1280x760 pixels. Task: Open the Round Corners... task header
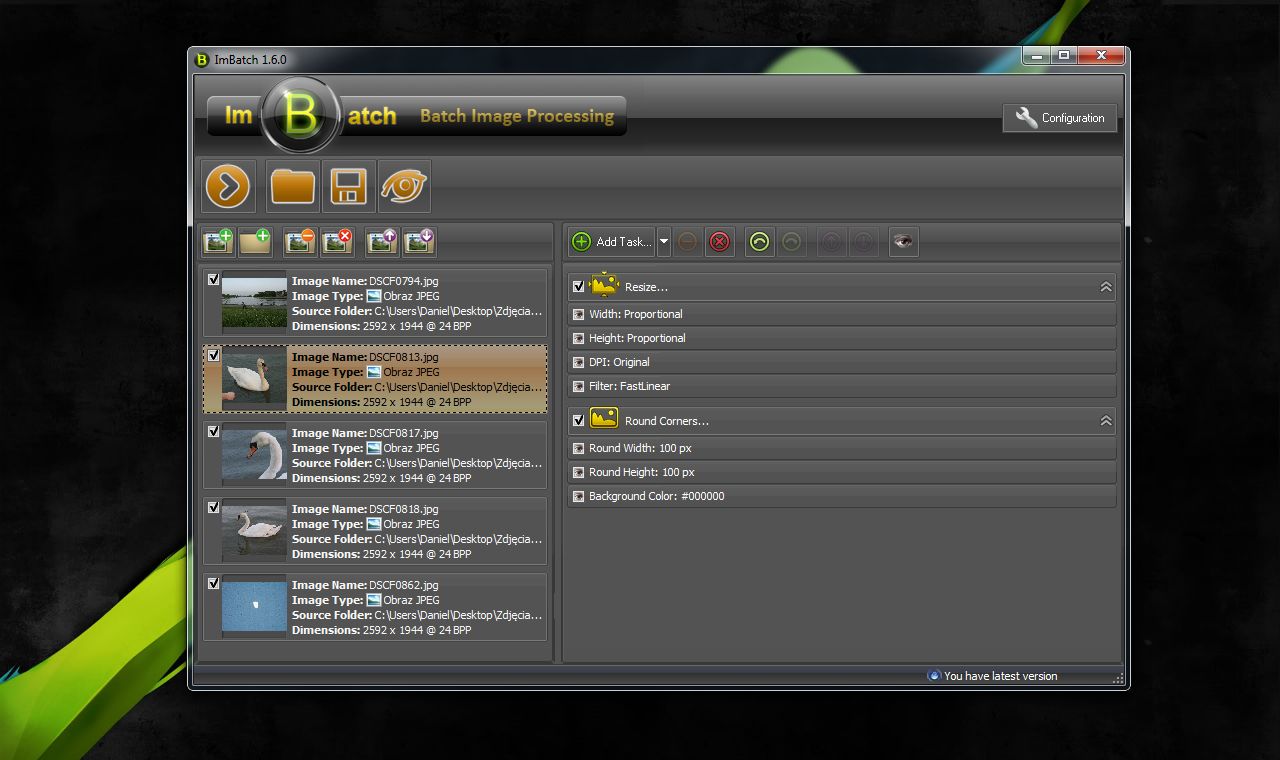[x=842, y=421]
